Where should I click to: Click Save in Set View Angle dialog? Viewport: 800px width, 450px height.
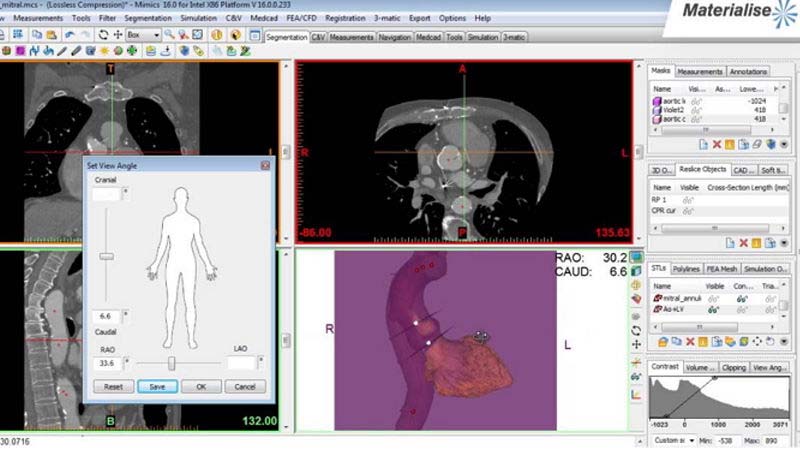click(x=157, y=387)
